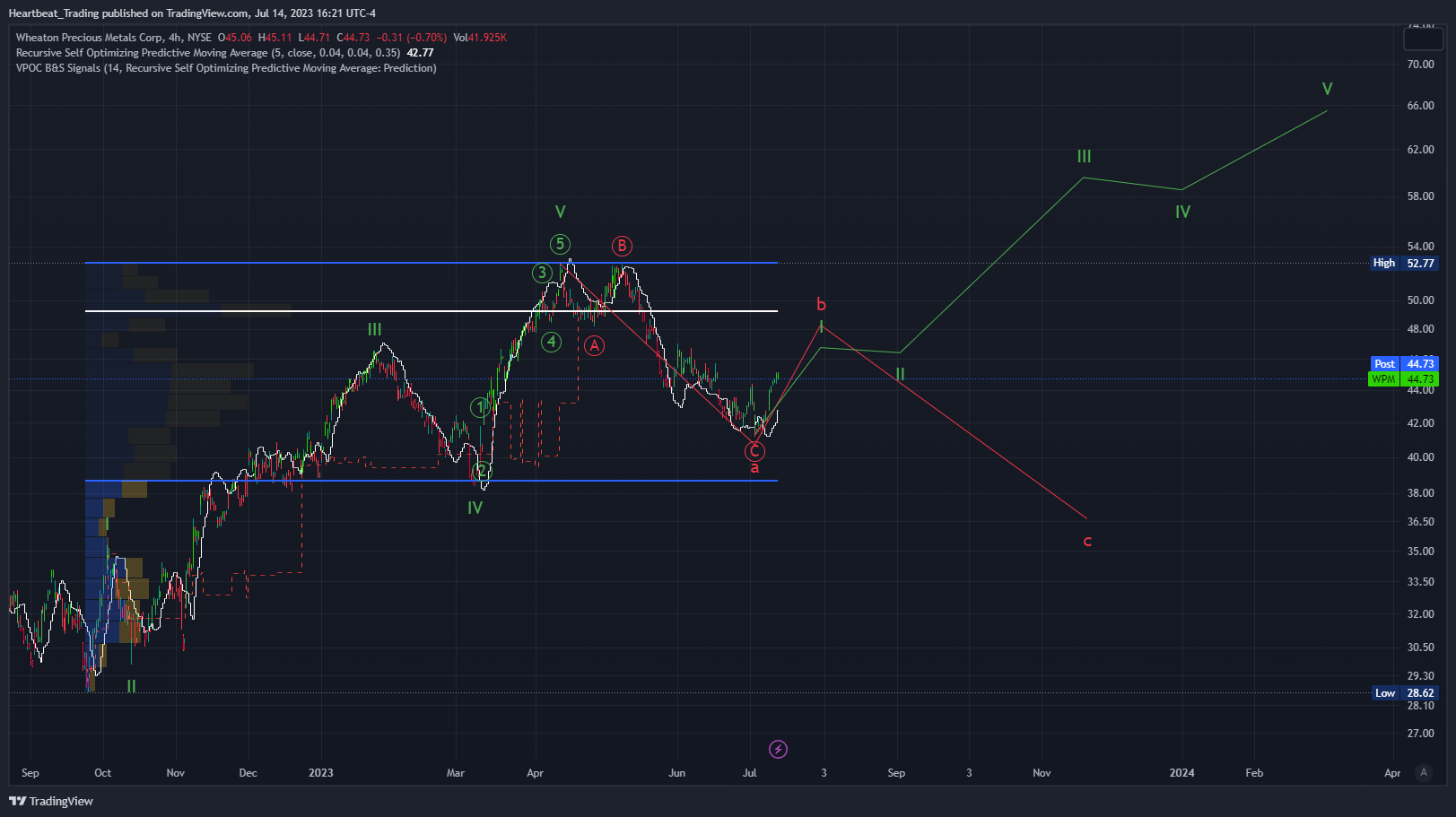
Task: Click the green projected wave III label near 62.00
Action: click(1084, 156)
